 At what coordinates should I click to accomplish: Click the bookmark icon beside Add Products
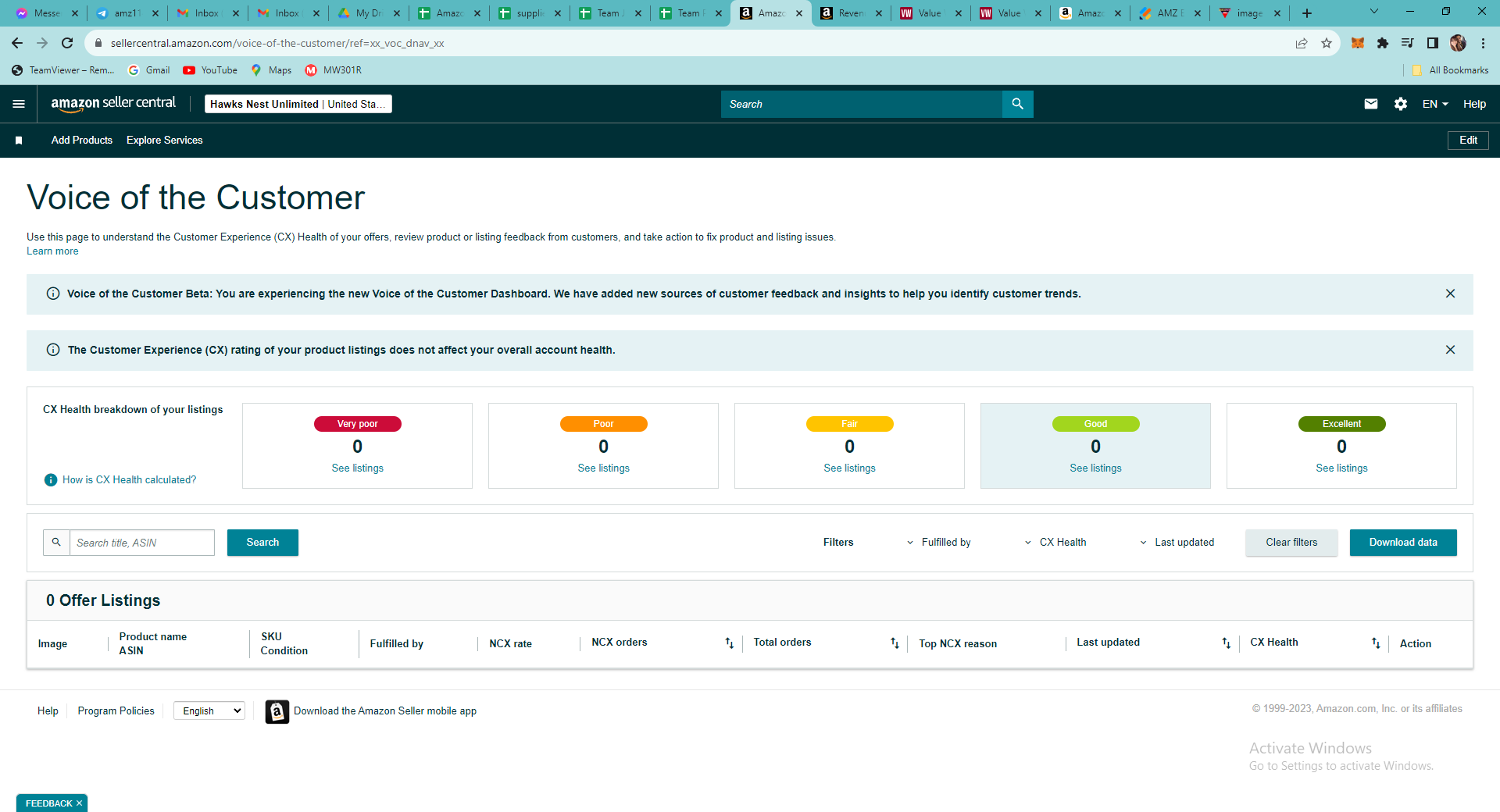click(x=19, y=141)
